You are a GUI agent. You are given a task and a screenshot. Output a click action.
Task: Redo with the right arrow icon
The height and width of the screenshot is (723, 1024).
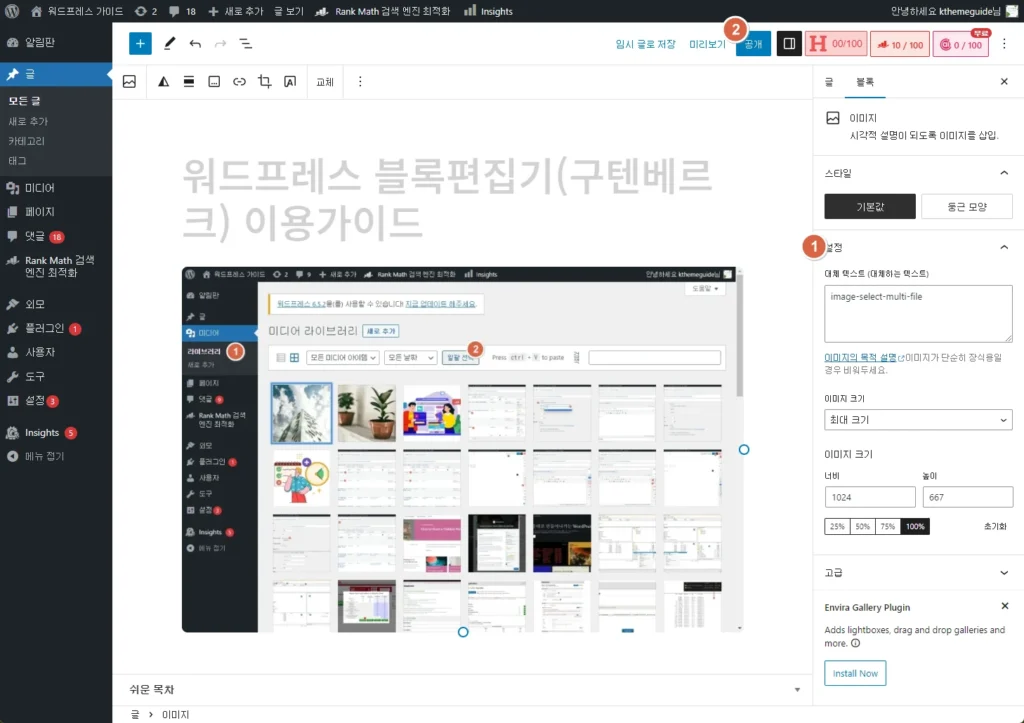tap(220, 44)
